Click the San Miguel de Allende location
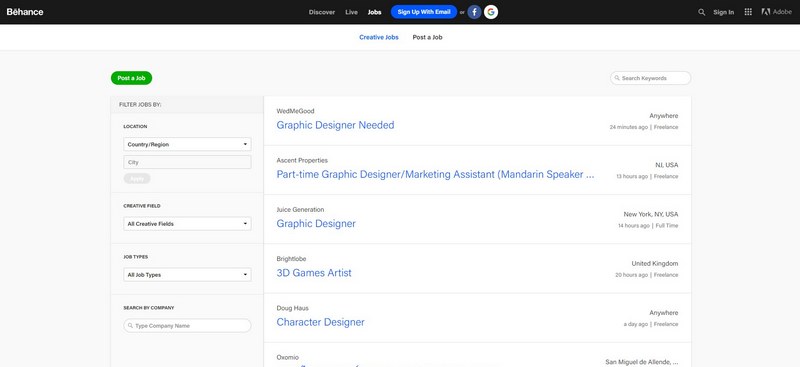Viewport: 800px width, 367px height. tap(642, 362)
